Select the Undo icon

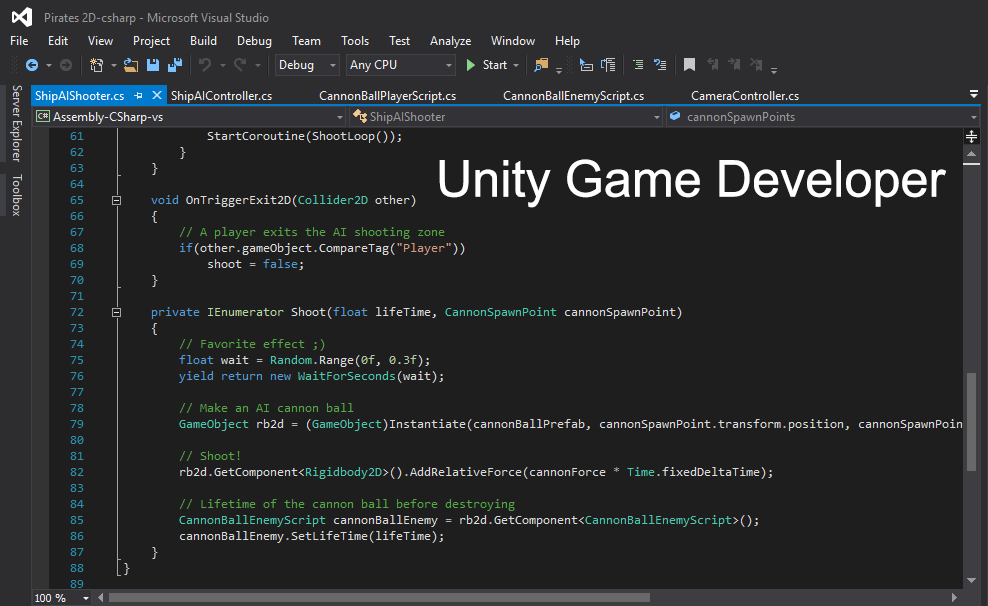pos(207,65)
